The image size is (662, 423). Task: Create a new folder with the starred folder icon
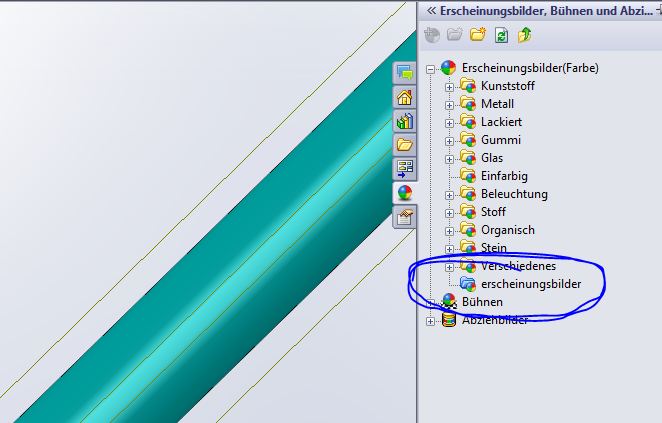pyautogui.click(x=478, y=34)
